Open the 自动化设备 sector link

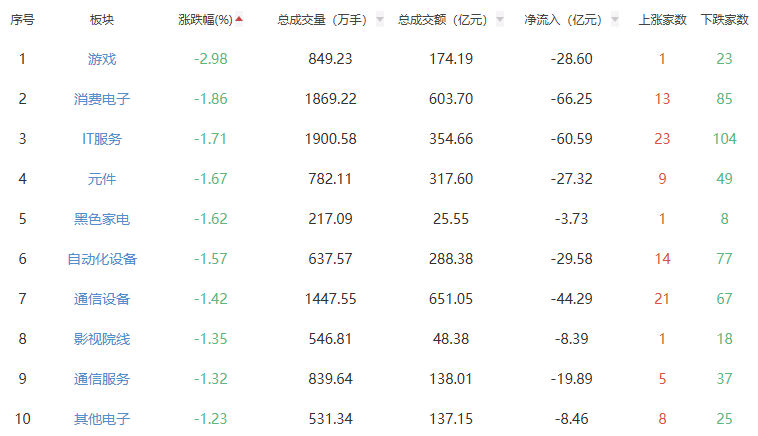tap(102, 259)
